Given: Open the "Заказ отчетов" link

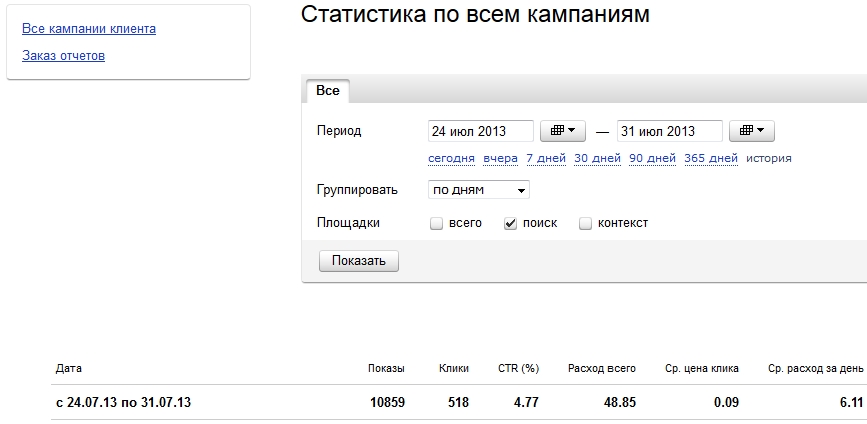Looking at the screenshot, I should tap(64, 56).
